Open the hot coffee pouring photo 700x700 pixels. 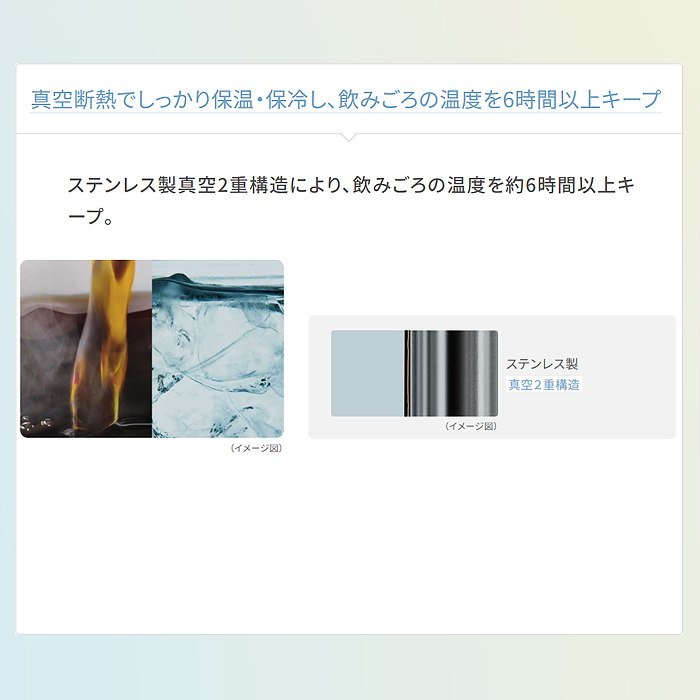tap(86, 349)
